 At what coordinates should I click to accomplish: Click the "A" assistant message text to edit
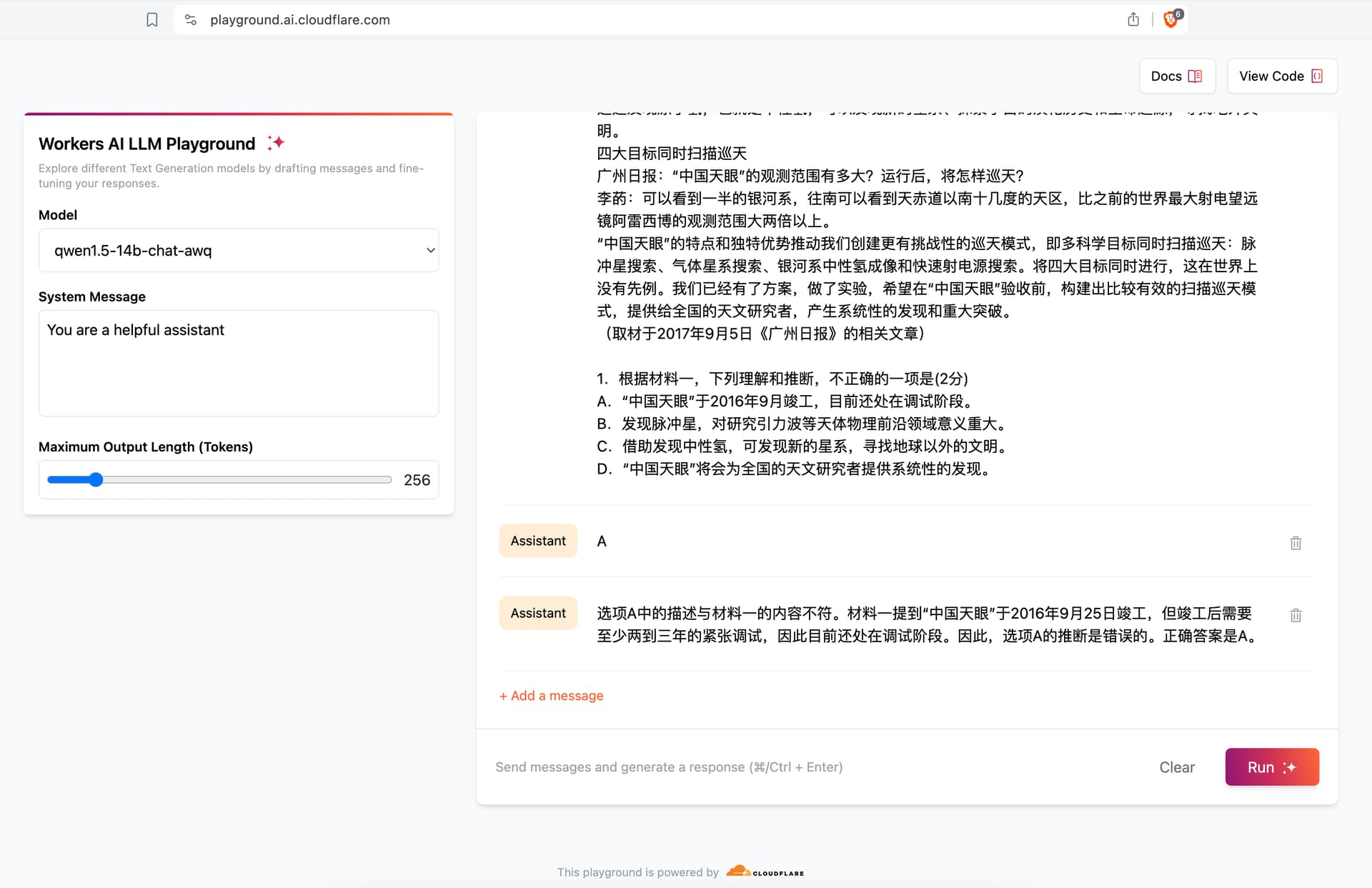[602, 542]
